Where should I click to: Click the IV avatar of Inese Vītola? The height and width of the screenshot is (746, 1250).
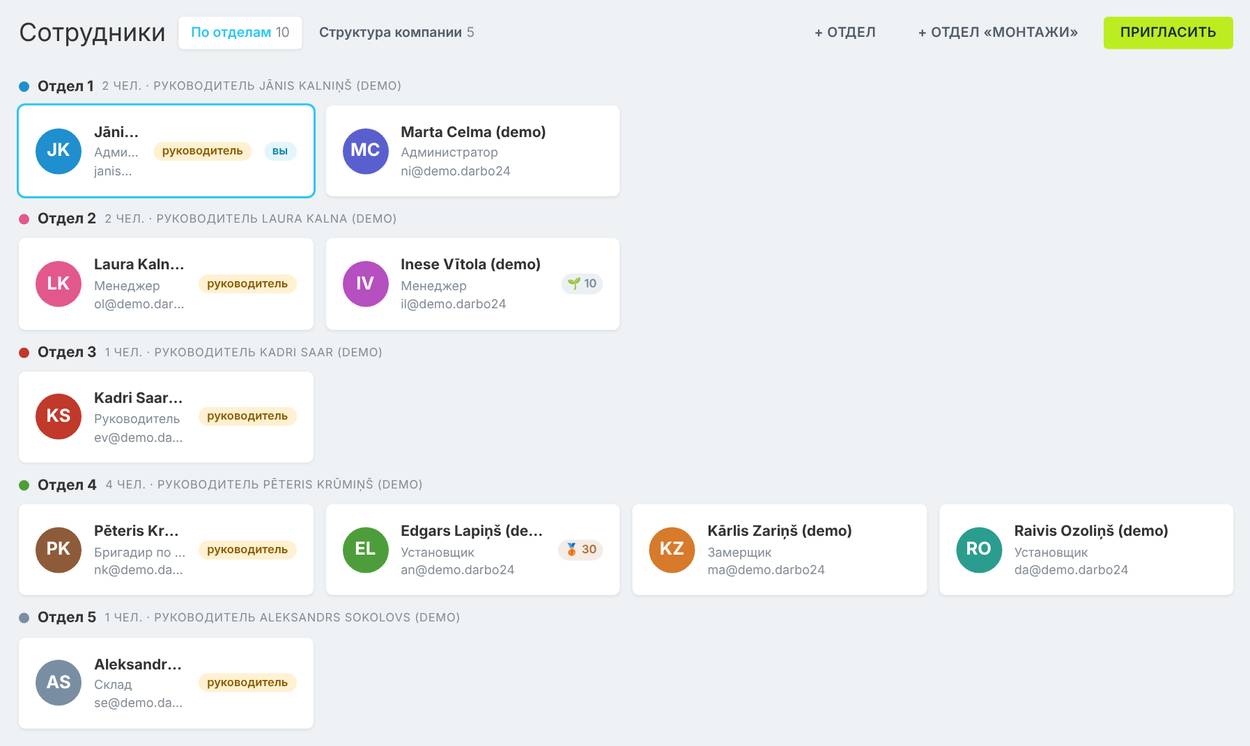coord(365,284)
